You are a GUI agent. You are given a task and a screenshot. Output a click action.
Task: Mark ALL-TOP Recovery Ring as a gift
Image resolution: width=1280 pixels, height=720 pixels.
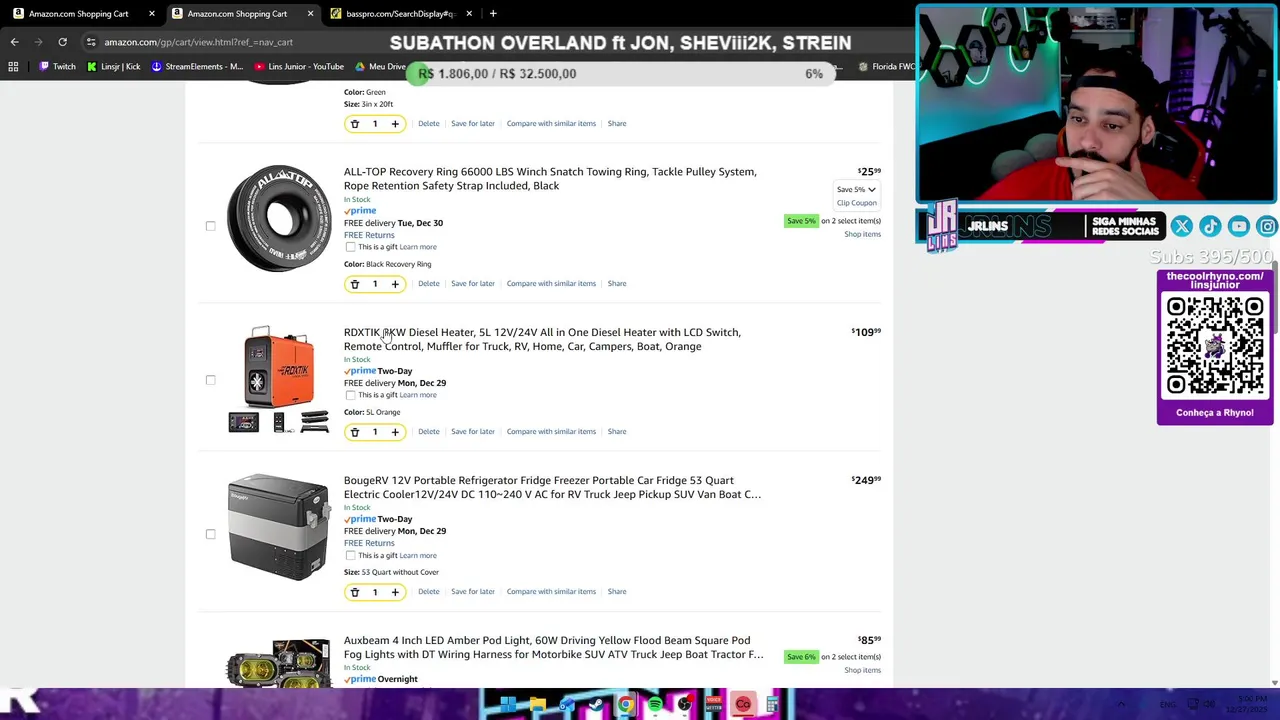350,247
